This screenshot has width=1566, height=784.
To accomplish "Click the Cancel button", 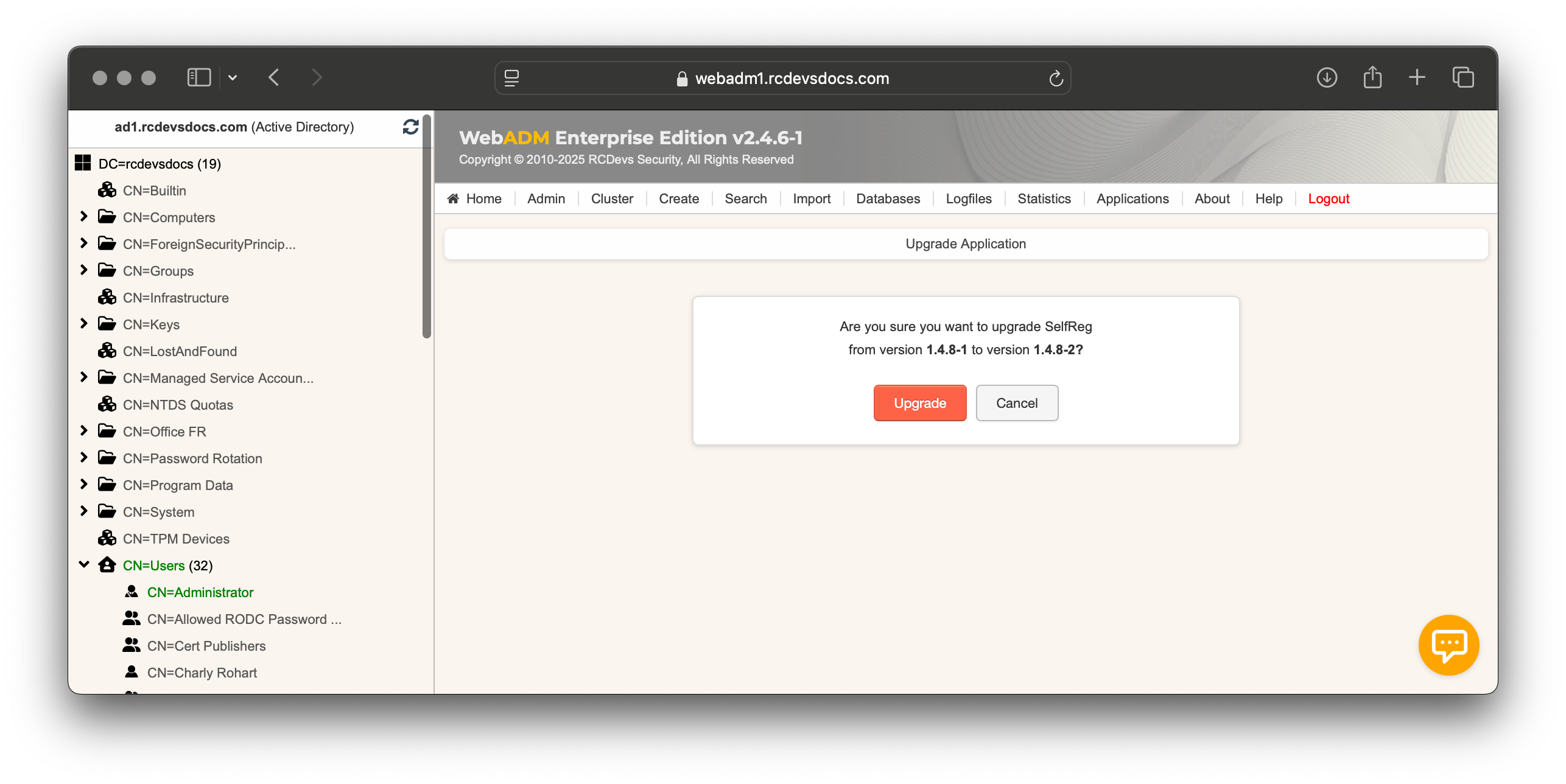I will pos(1017,403).
